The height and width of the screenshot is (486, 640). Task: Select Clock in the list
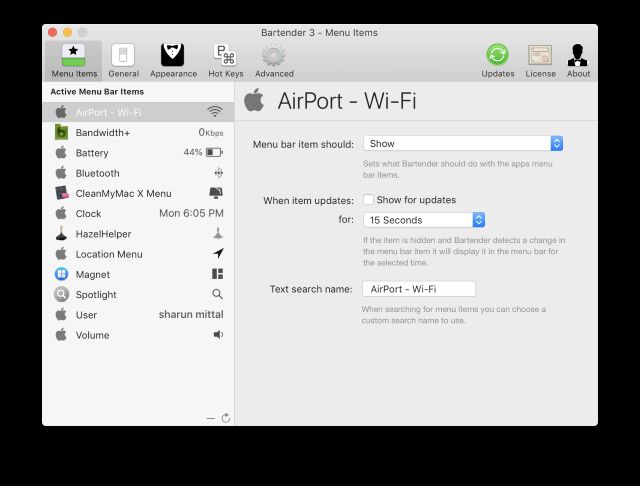click(x=138, y=213)
